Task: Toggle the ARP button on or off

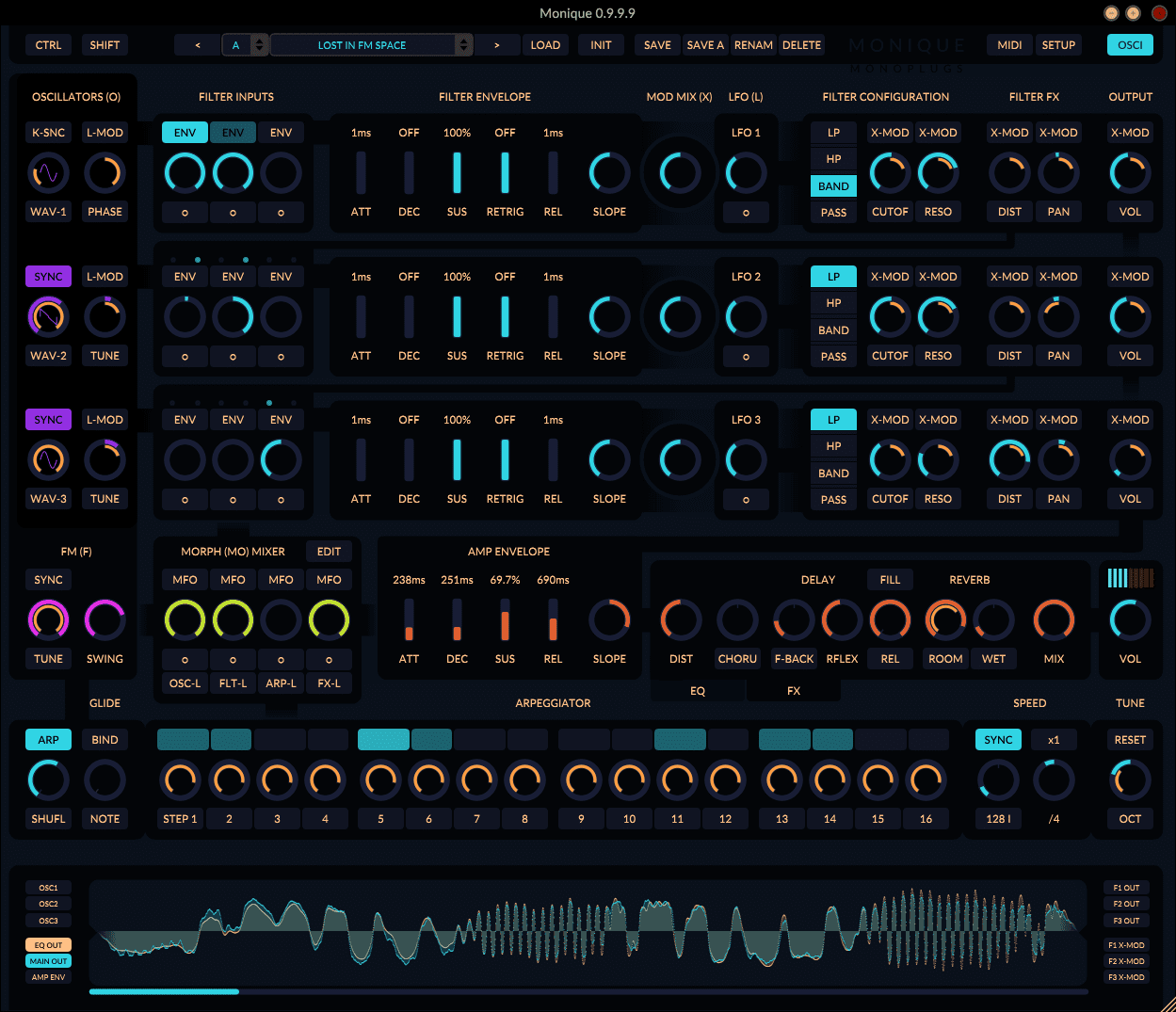Action: 48,740
